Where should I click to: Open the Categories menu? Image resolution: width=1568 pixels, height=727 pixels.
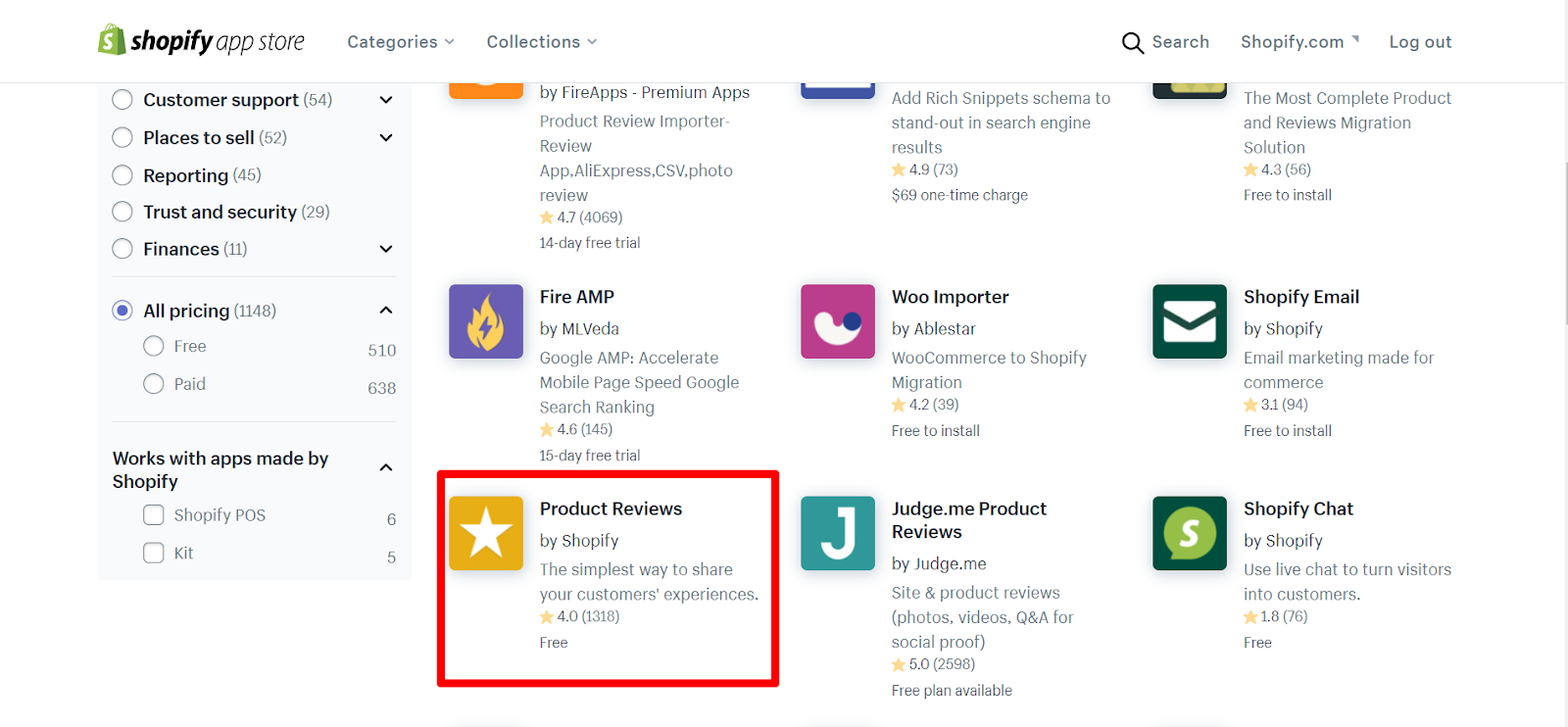point(401,42)
